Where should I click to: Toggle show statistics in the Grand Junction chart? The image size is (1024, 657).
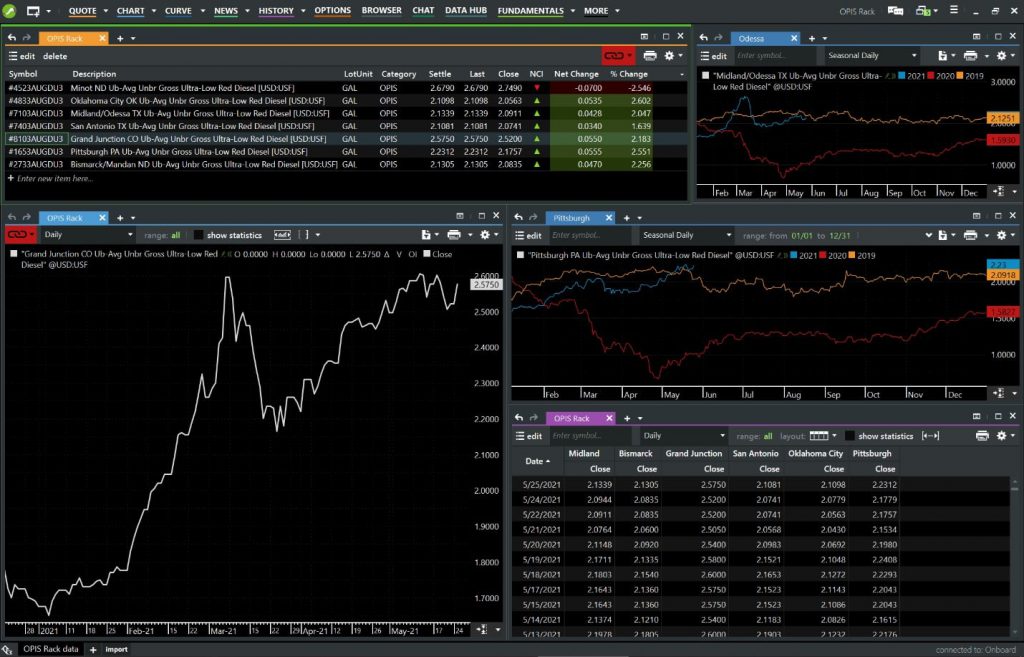(199, 235)
